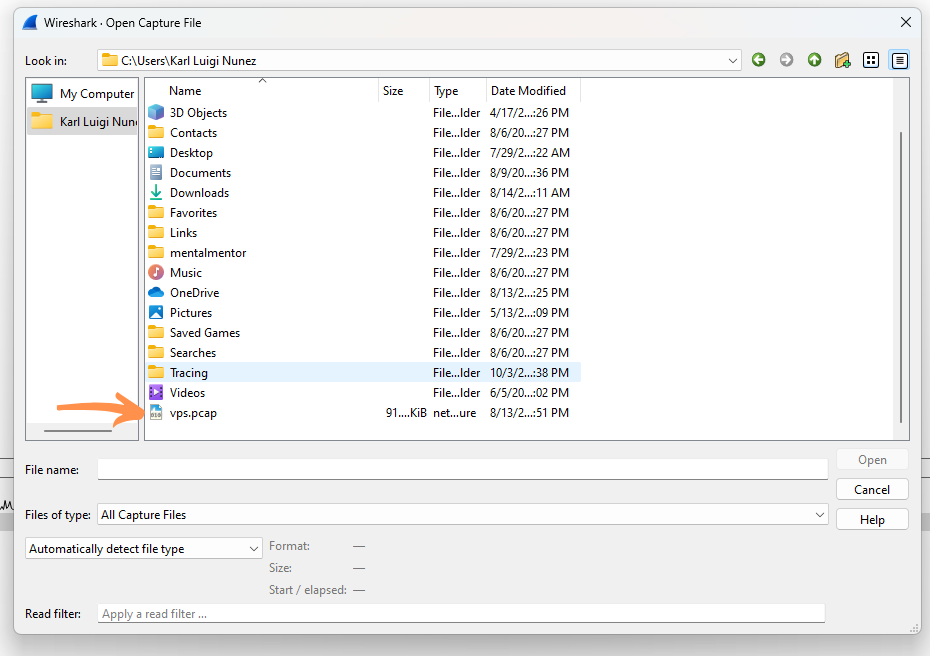Go up to the parent directory
This screenshot has height=656, width=930.
tap(814, 60)
